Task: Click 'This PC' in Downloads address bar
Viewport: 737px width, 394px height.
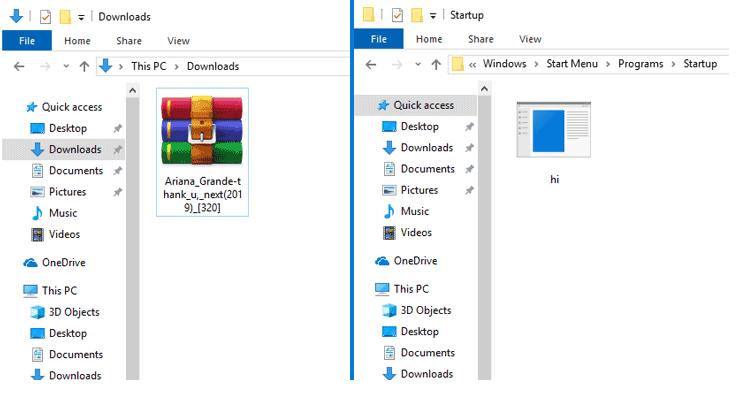Action: (149, 66)
